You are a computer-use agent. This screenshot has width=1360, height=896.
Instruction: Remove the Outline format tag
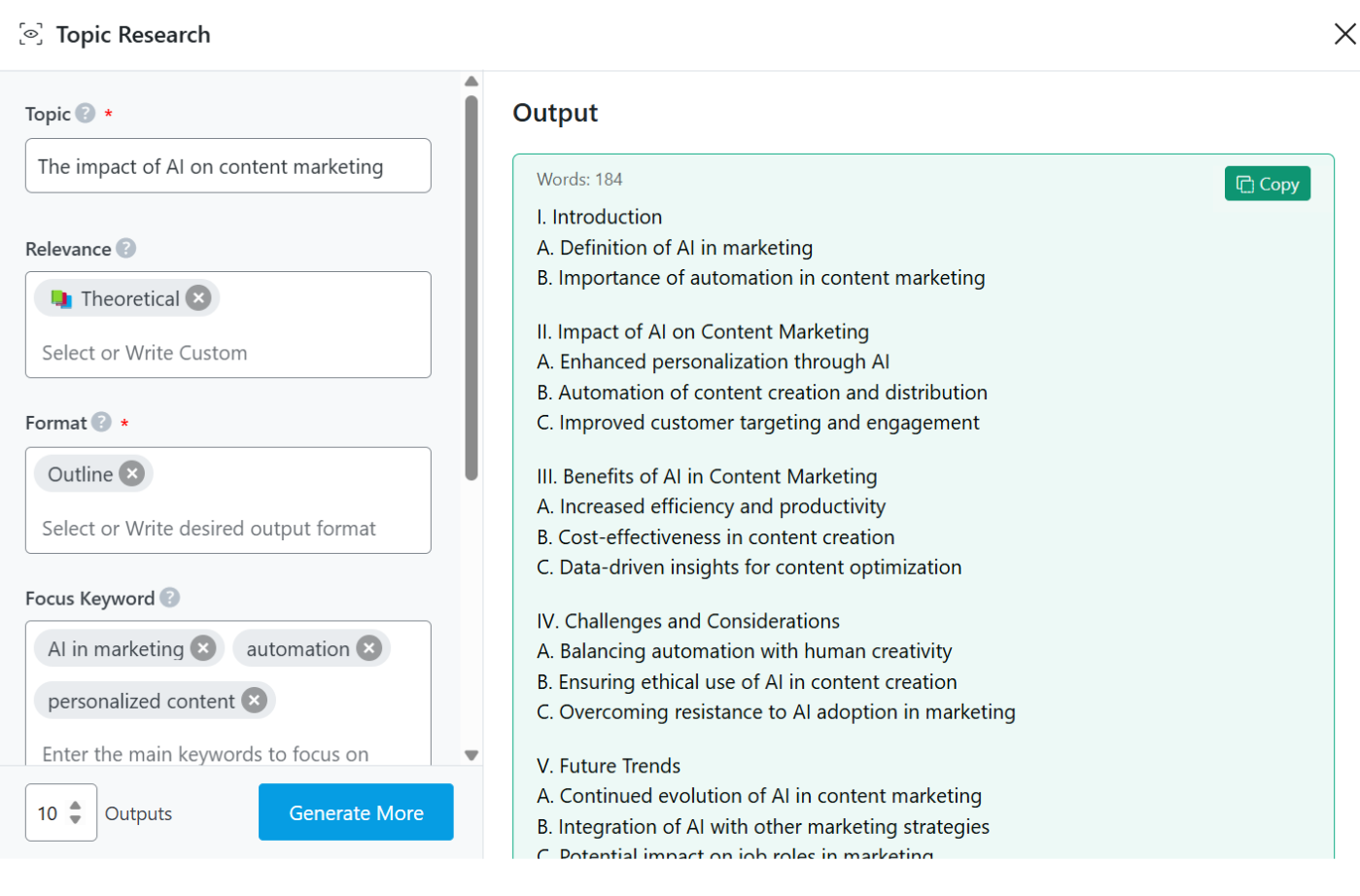click(132, 474)
